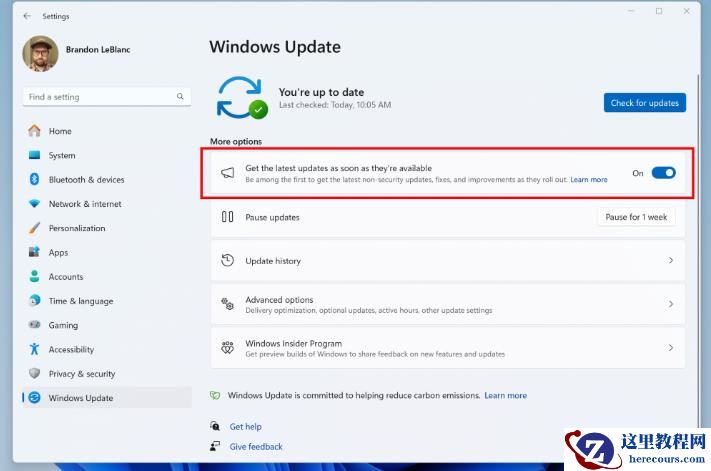Select Gaming label in sidebar
This screenshot has width=711, height=471.
[x=63, y=325]
